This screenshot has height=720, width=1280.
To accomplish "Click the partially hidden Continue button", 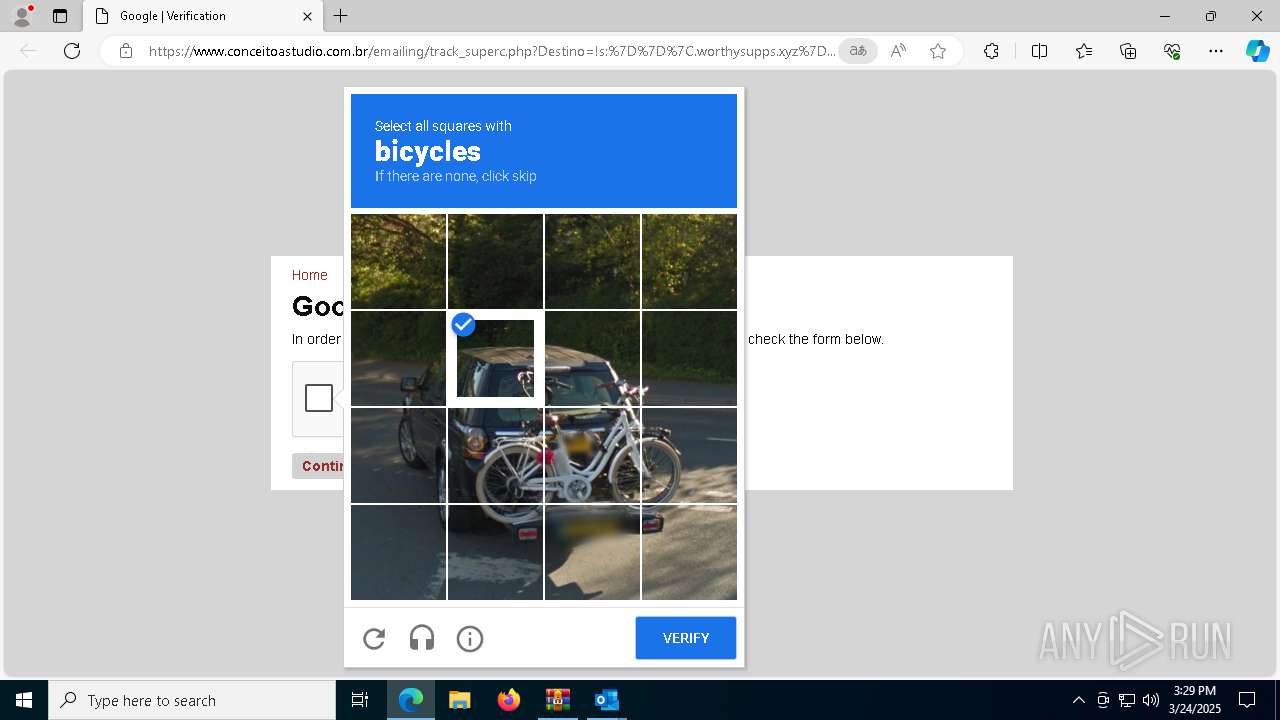I will point(320,466).
